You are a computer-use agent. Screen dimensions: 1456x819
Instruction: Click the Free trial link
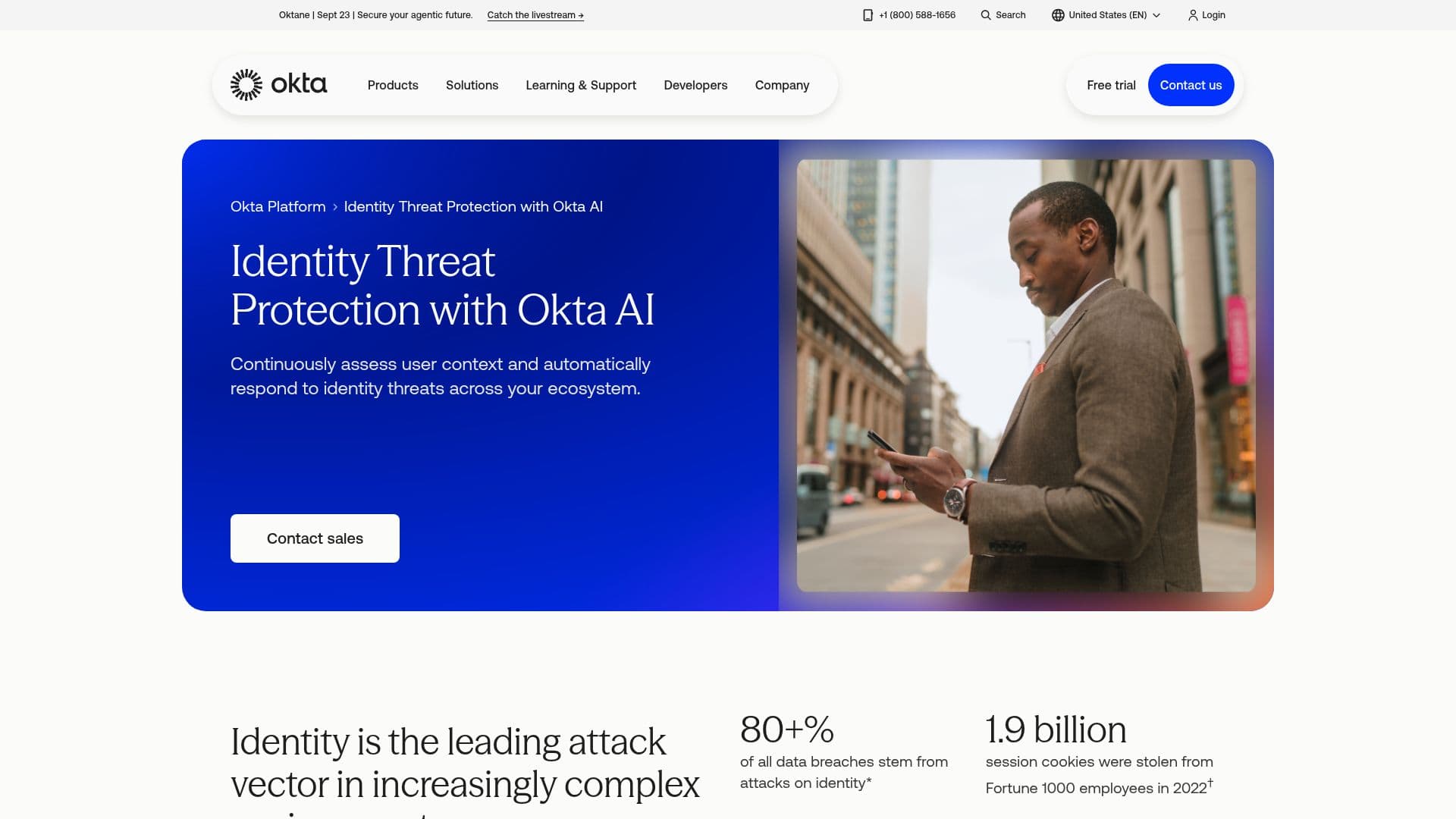pos(1111,85)
